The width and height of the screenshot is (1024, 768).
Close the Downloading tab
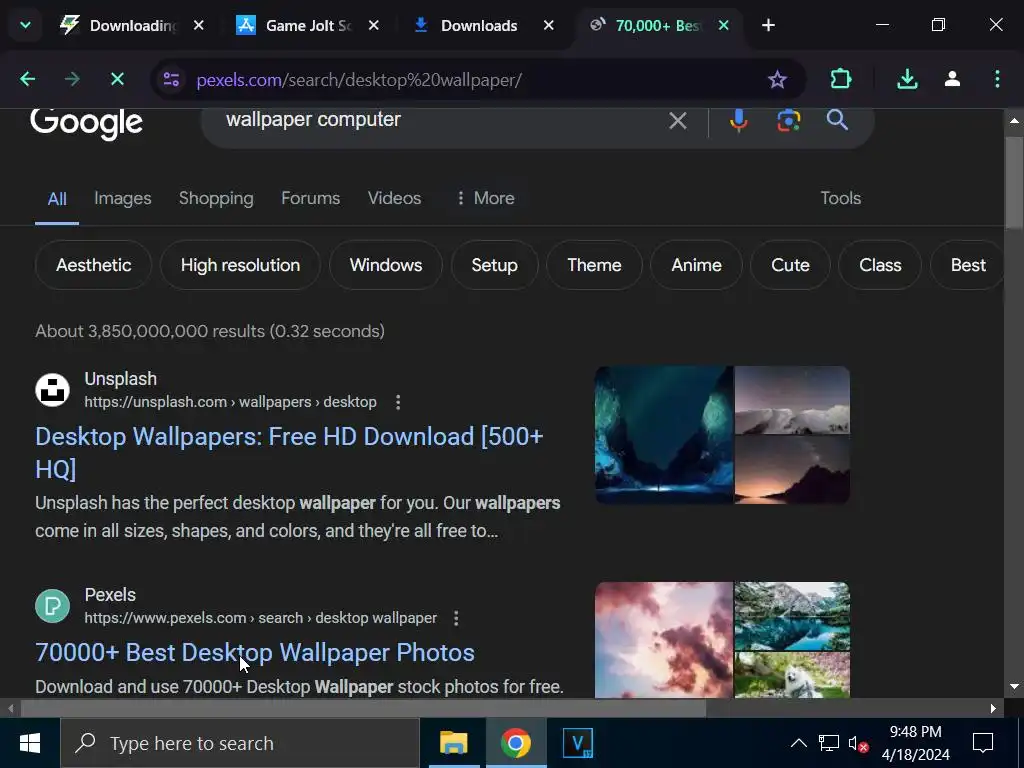pyautogui.click(x=199, y=25)
